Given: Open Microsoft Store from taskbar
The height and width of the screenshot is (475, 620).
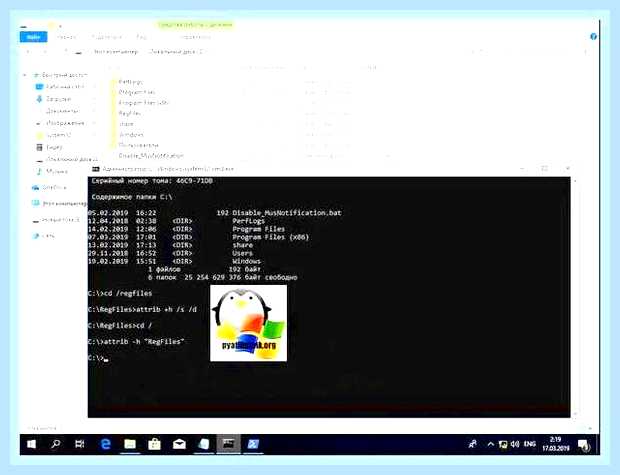Looking at the screenshot, I should tap(155, 444).
